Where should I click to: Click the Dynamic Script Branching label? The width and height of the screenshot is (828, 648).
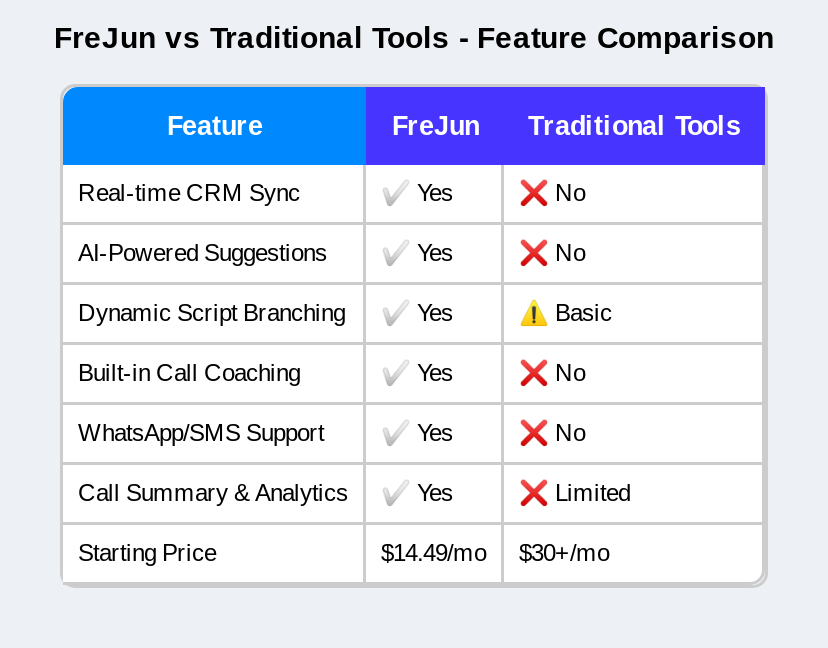click(212, 313)
